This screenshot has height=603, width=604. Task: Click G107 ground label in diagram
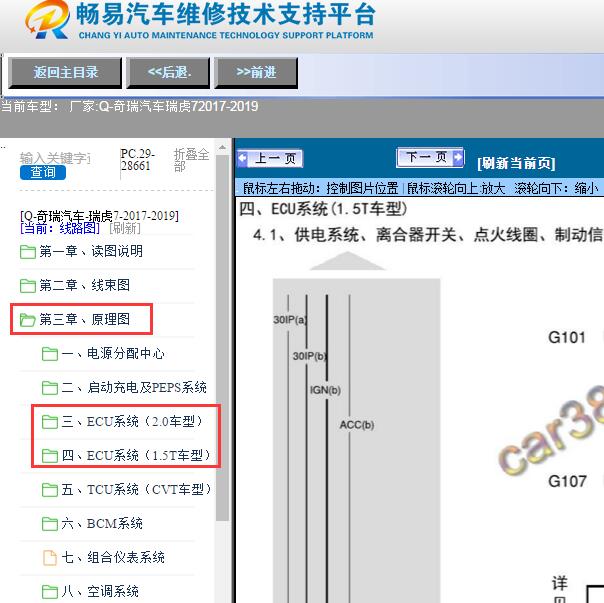tap(567, 481)
